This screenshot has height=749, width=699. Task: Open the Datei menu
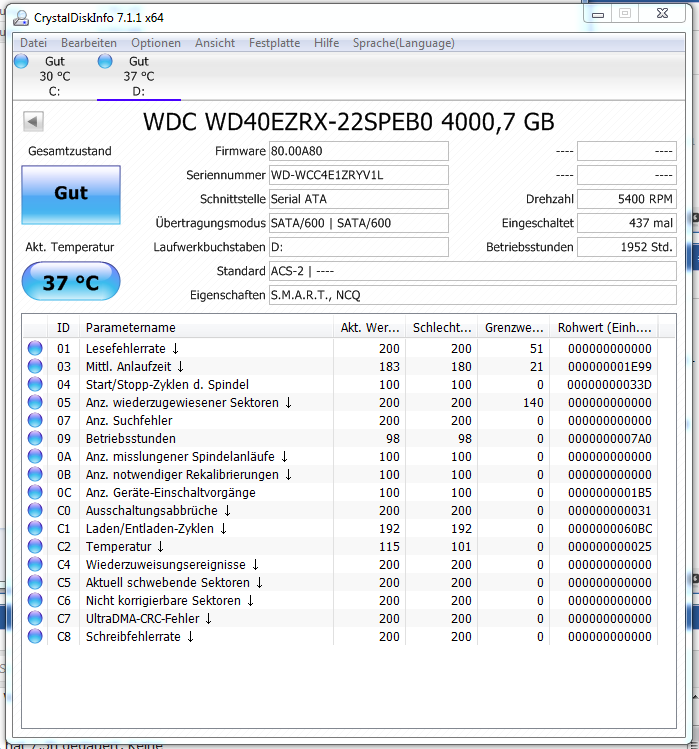pos(33,43)
